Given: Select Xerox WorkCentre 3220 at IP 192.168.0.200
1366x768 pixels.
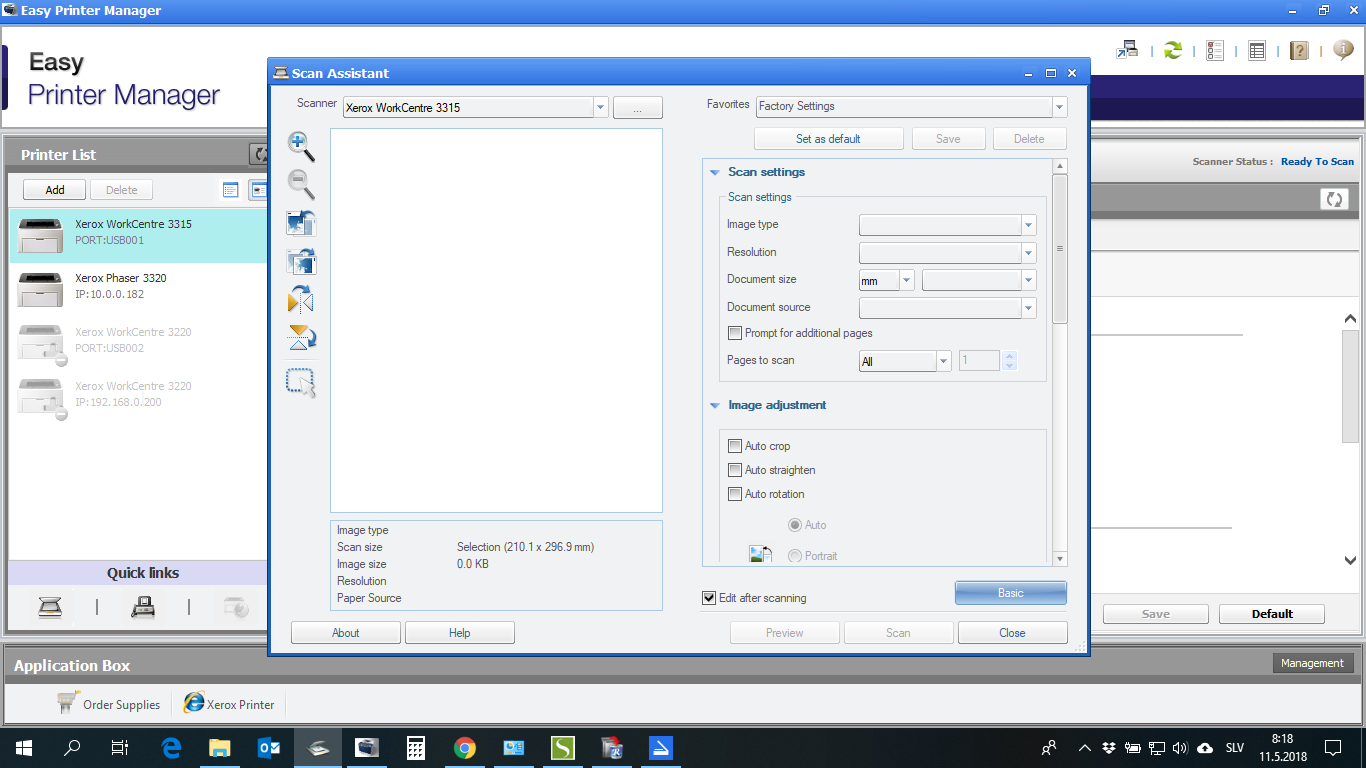Looking at the screenshot, I should 138,397.
